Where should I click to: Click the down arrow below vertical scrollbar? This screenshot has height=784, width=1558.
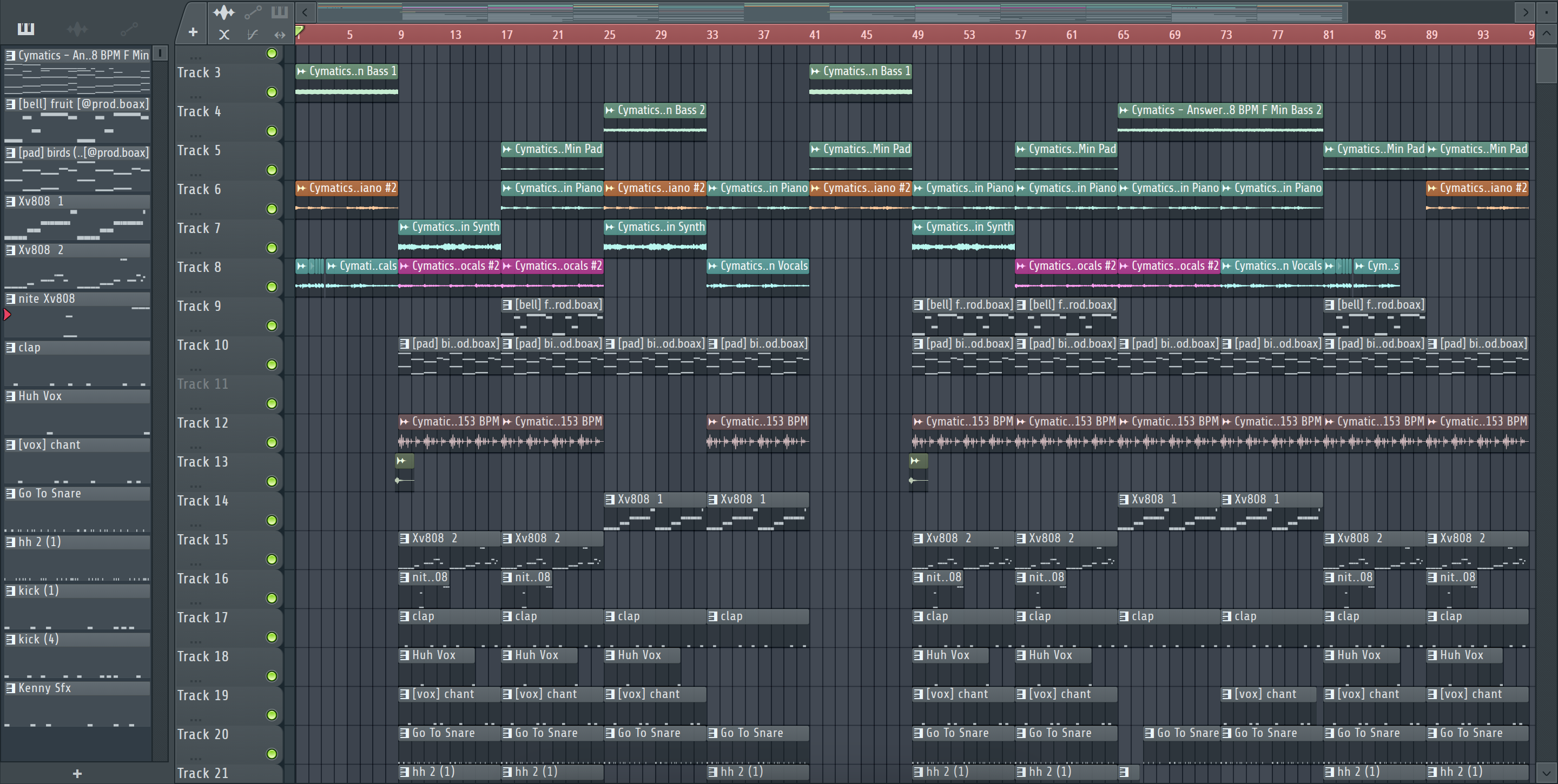point(1546,773)
